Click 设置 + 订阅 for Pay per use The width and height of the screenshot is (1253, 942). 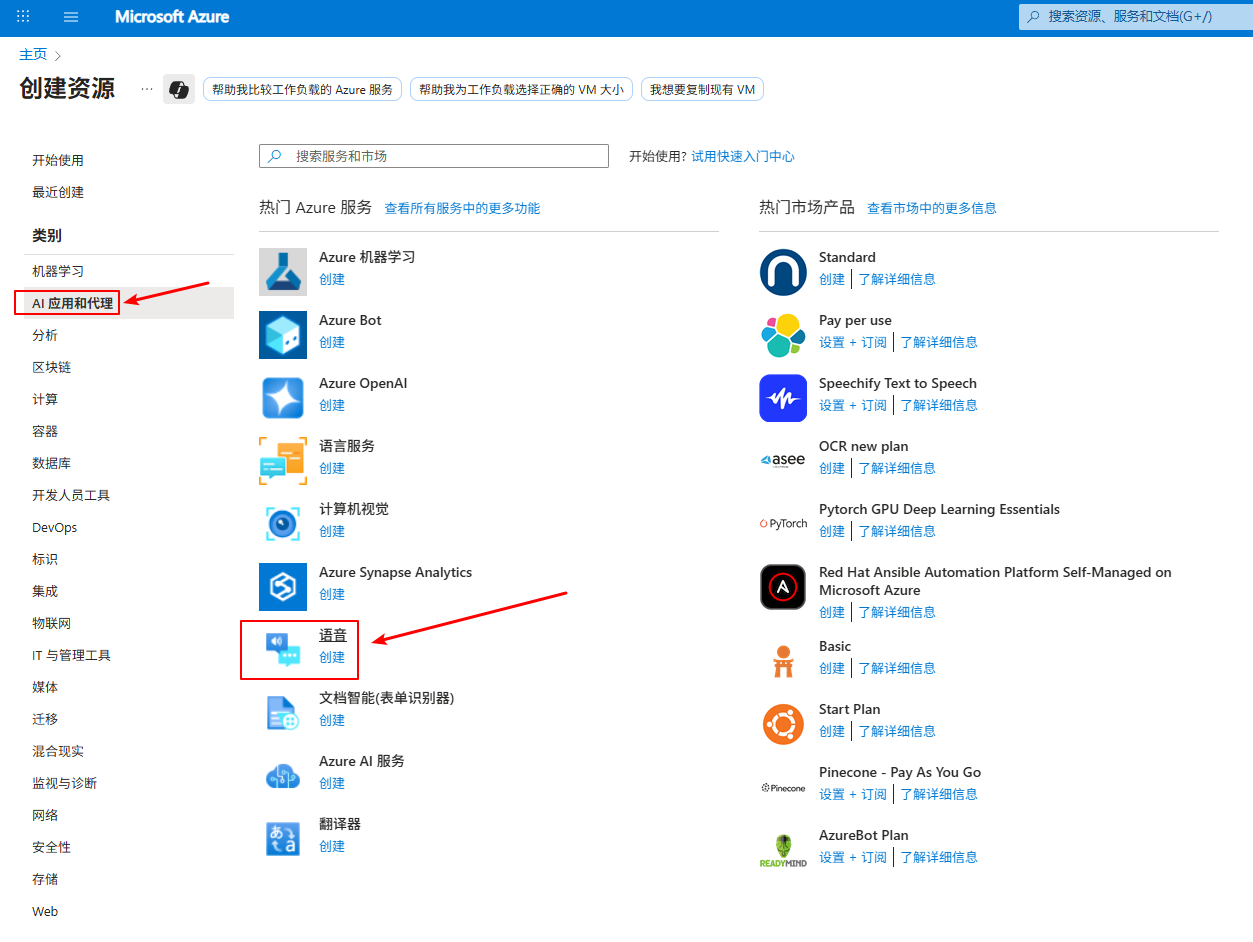coord(853,342)
